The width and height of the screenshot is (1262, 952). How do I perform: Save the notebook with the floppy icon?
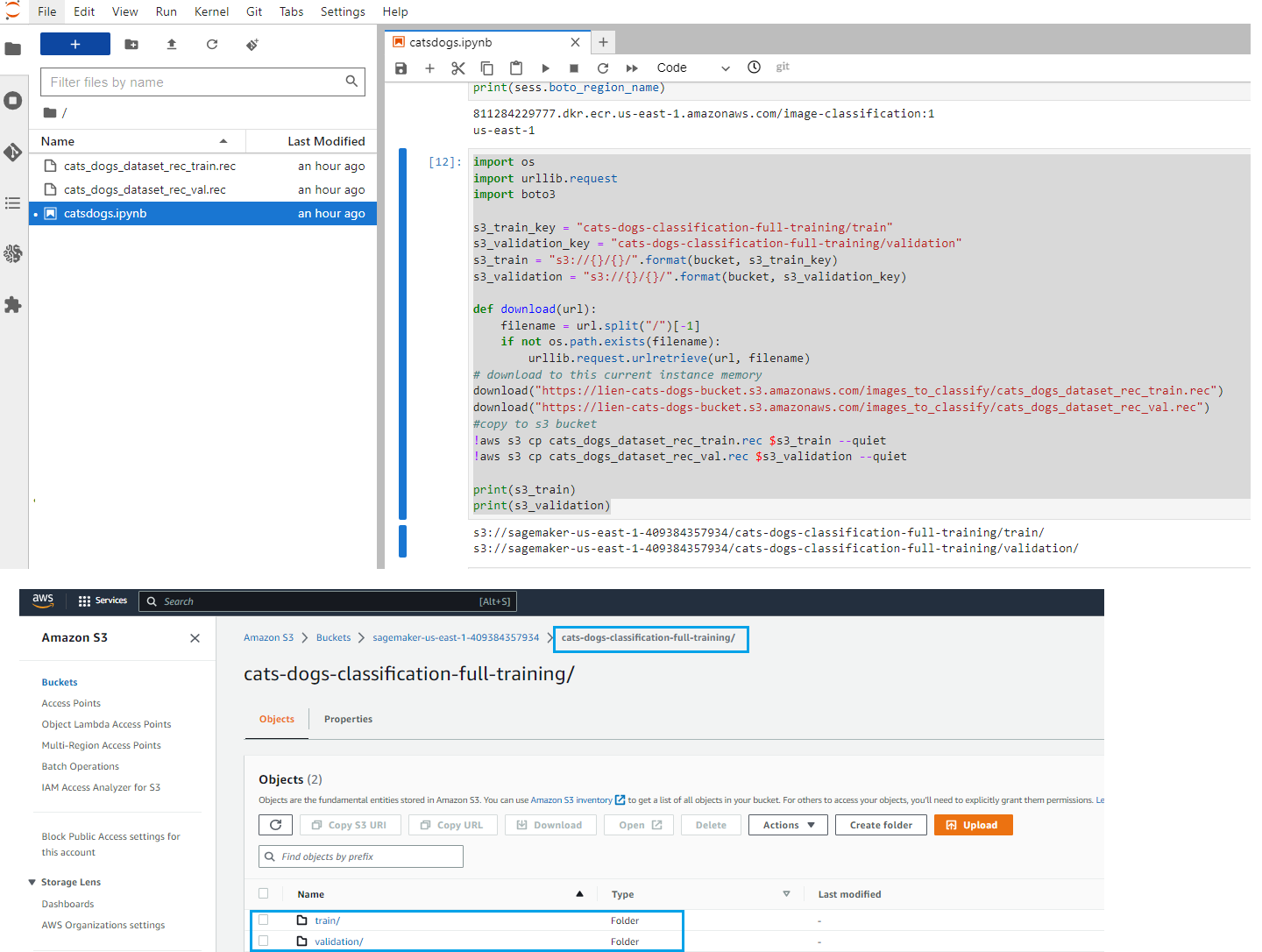401,67
